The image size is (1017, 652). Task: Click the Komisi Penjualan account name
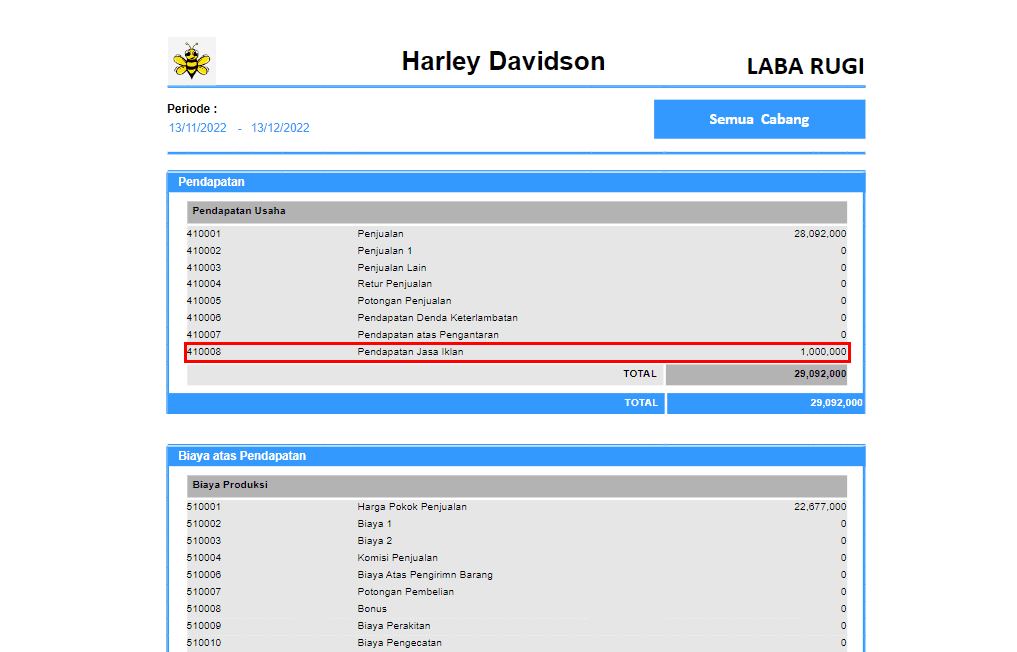(x=398, y=558)
